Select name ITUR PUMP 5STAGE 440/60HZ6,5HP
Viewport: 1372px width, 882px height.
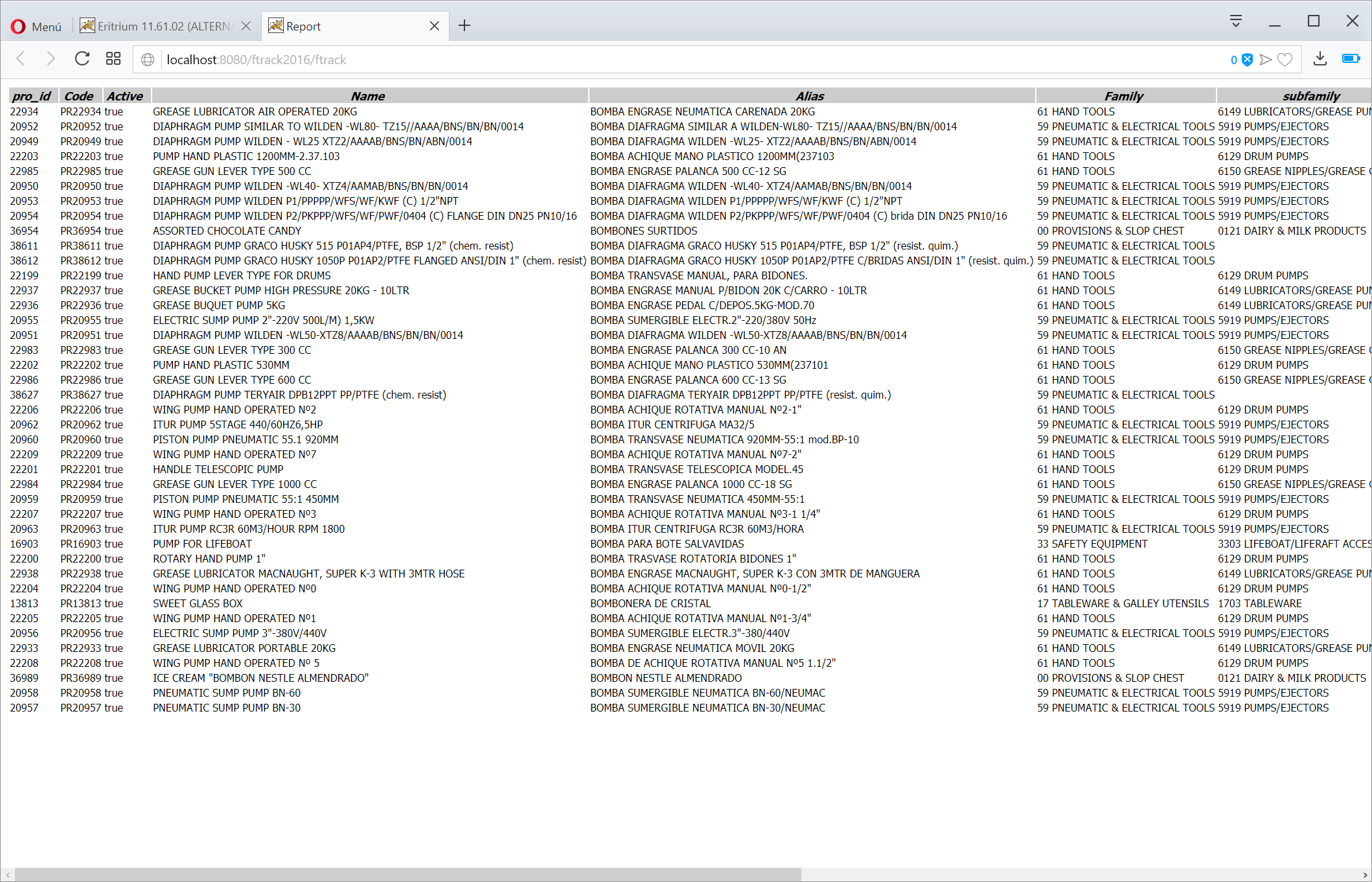pyautogui.click(x=238, y=425)
